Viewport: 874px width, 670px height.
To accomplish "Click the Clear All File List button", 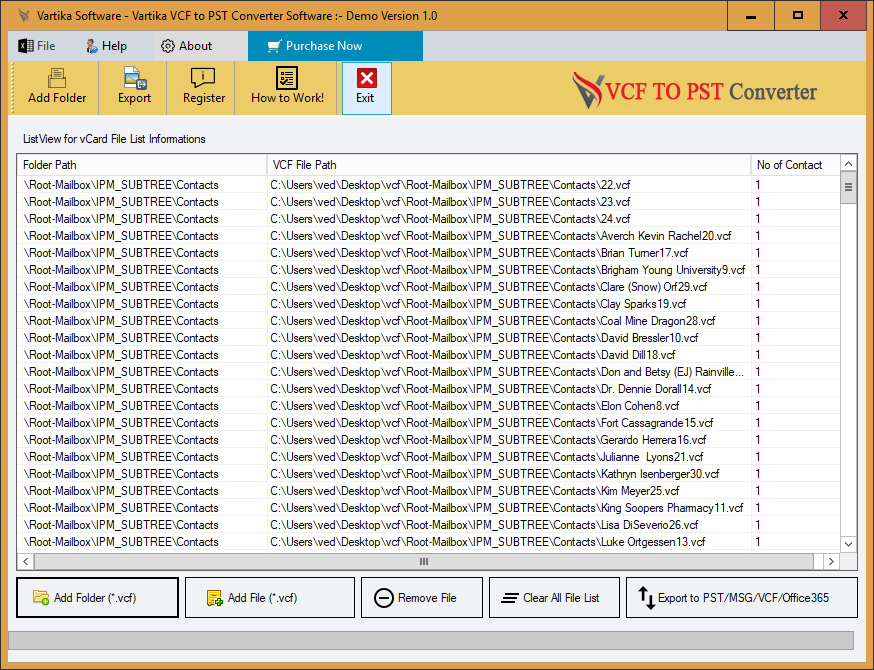I will (x=554, y=598).
